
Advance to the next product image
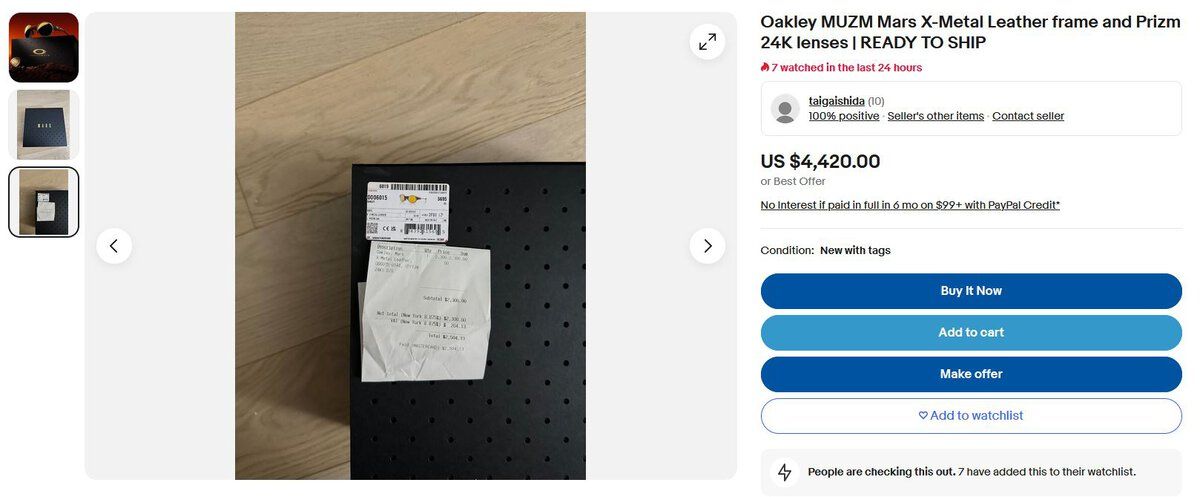(x=707, y=246)
